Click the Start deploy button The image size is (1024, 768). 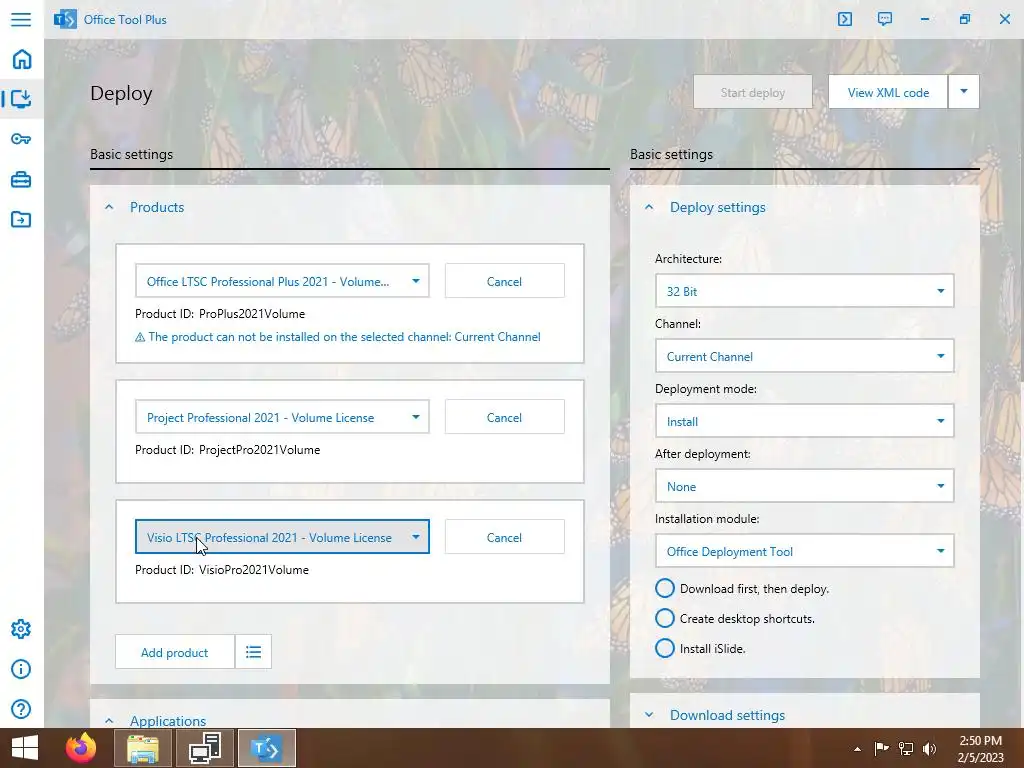point(753,92)
